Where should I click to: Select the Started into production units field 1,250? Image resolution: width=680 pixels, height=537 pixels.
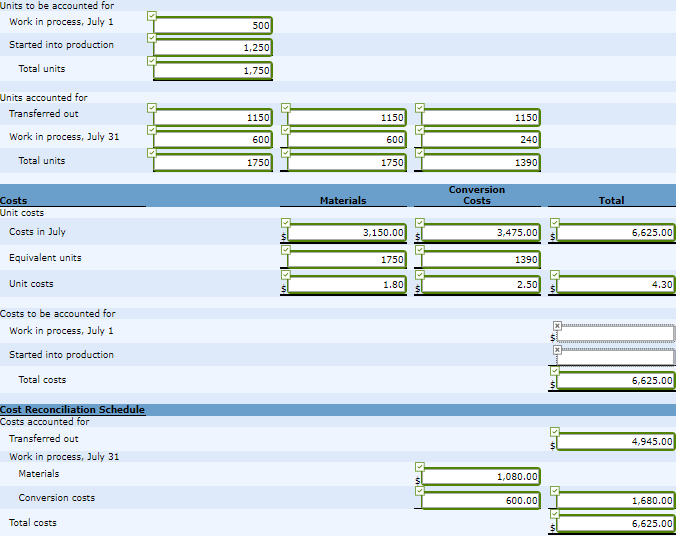(212, 47)
